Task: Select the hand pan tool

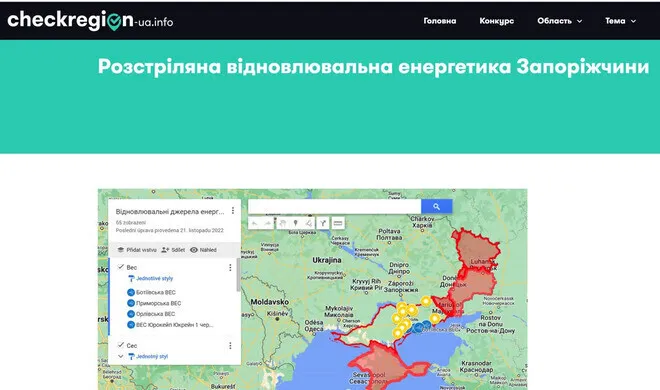Action: pyautogui.click(x=282, y=223)
